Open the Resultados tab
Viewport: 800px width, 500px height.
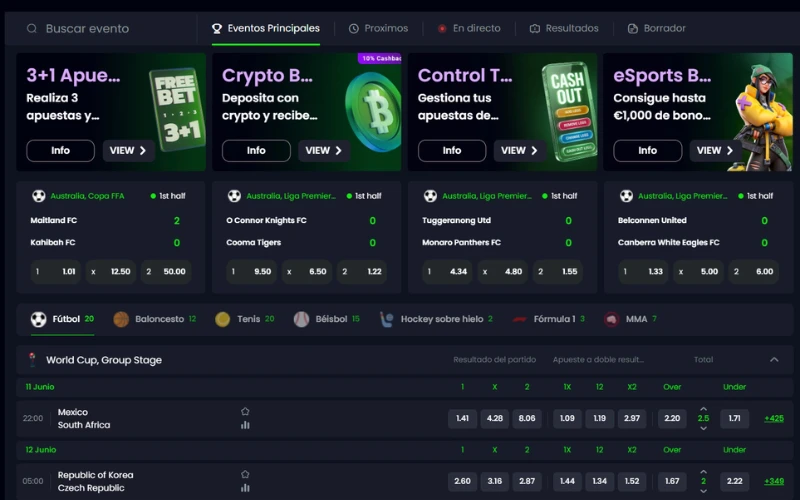click(x=564, y=29)
